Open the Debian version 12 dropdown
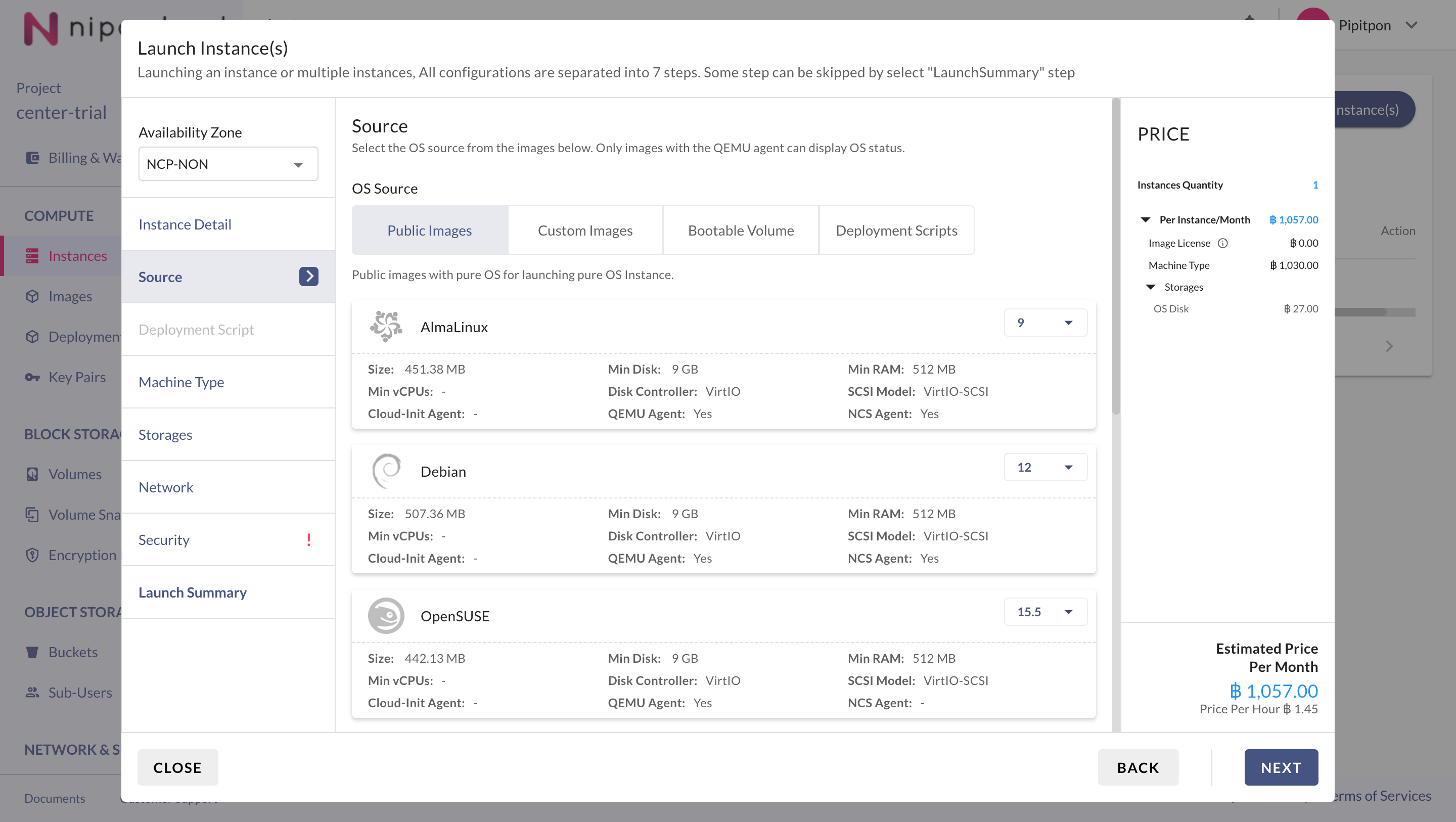1456x822 pixels. pyautogui.click(x=1045, y=467)
